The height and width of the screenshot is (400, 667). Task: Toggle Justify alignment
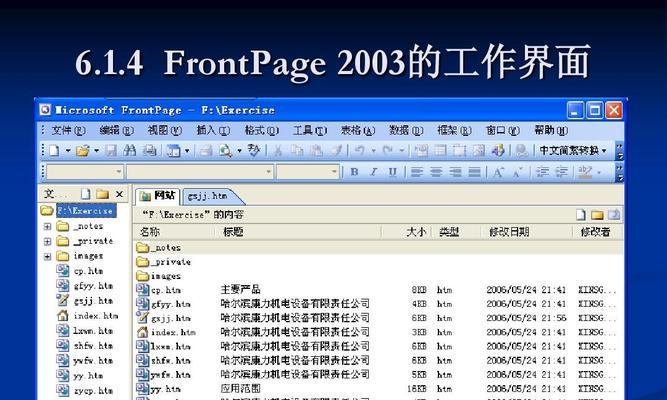pyautogui.click(x=474, y=172)
